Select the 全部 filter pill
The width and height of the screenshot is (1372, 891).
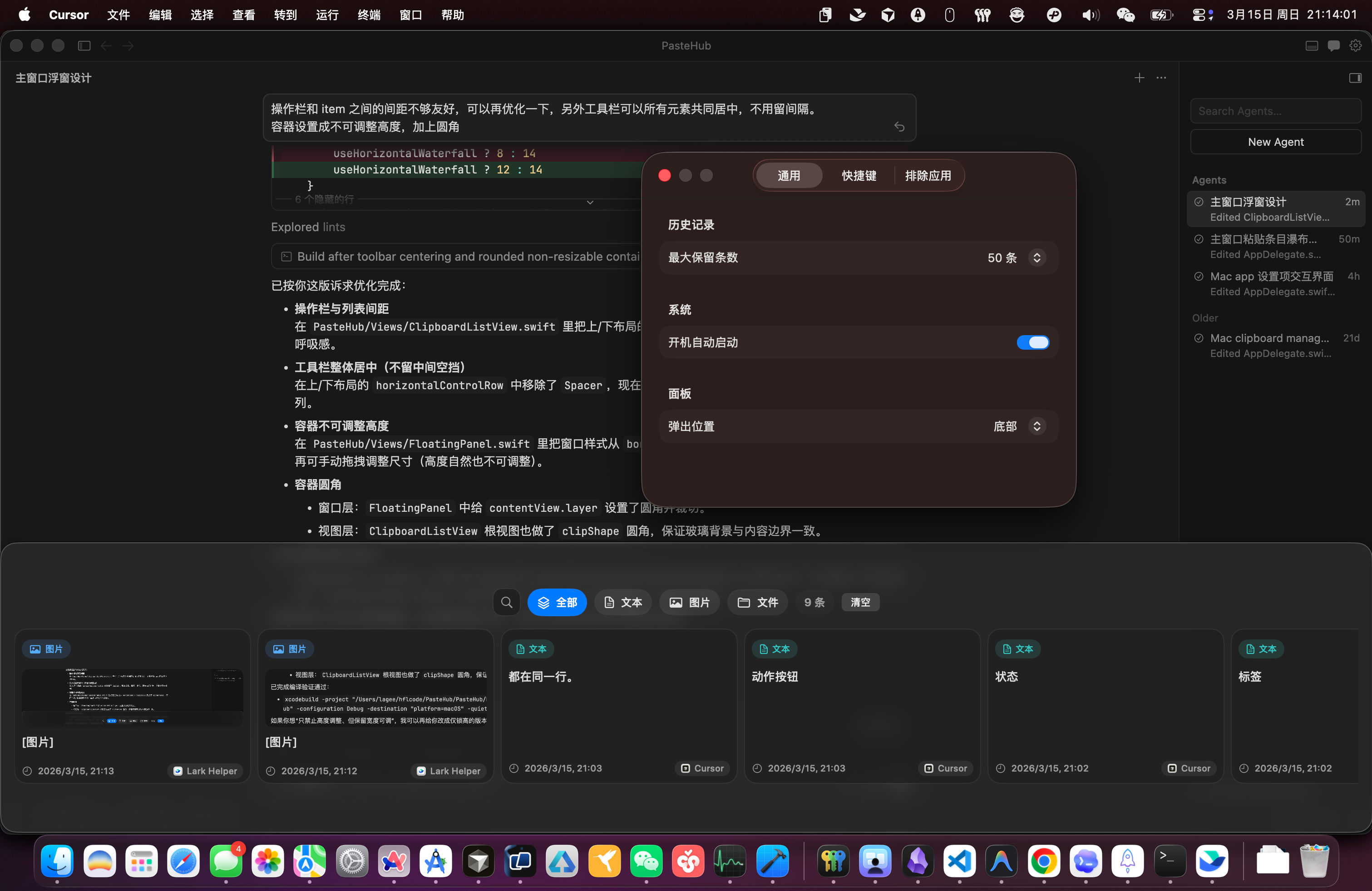click(x=557, y=602)
